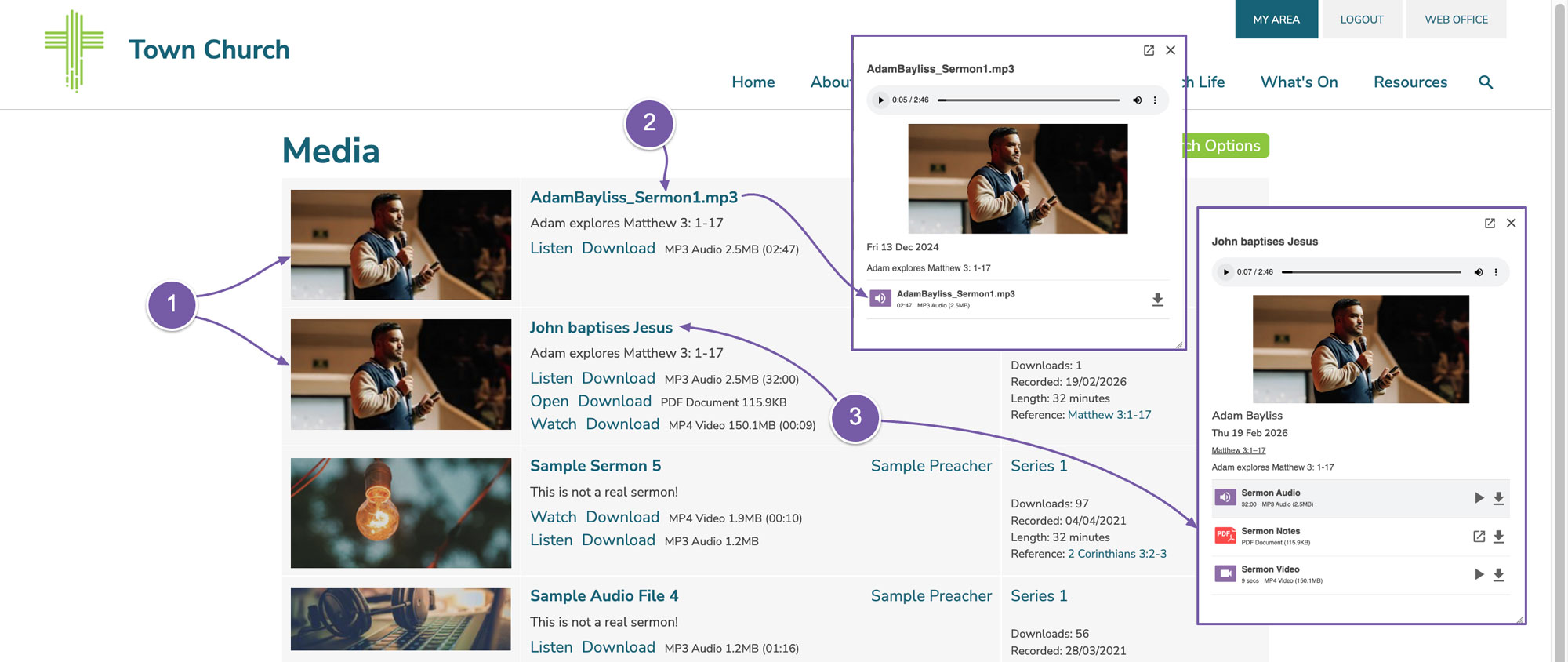The width and height of the screenshot is (1568, 662).
Task: Close the AdamBayliss_Sermon1.mp3 popup
Action: coord(1171,50)
